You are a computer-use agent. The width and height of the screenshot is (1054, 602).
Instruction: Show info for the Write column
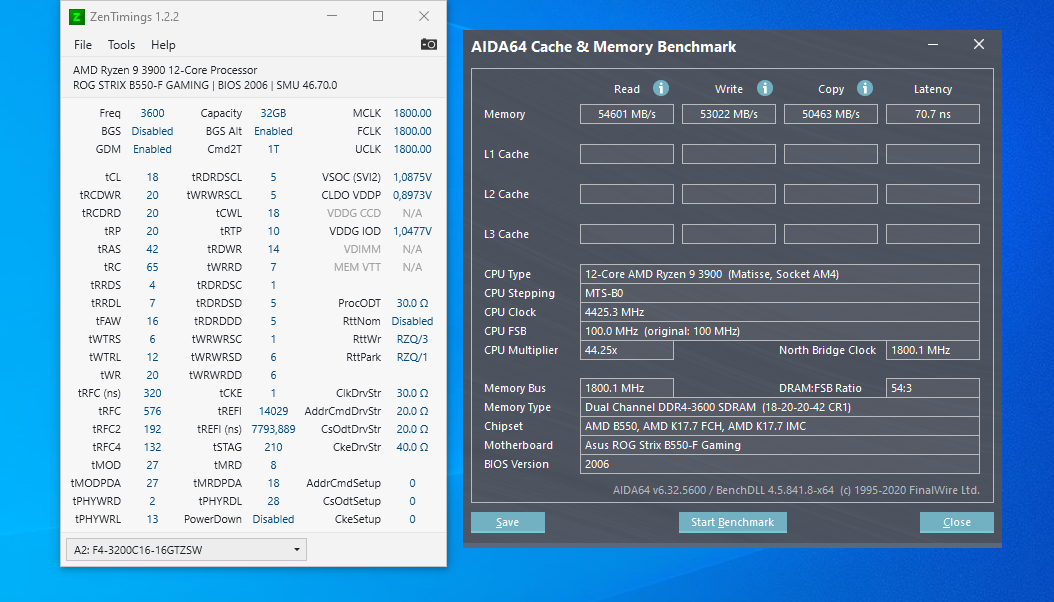(x=765, y=88)
